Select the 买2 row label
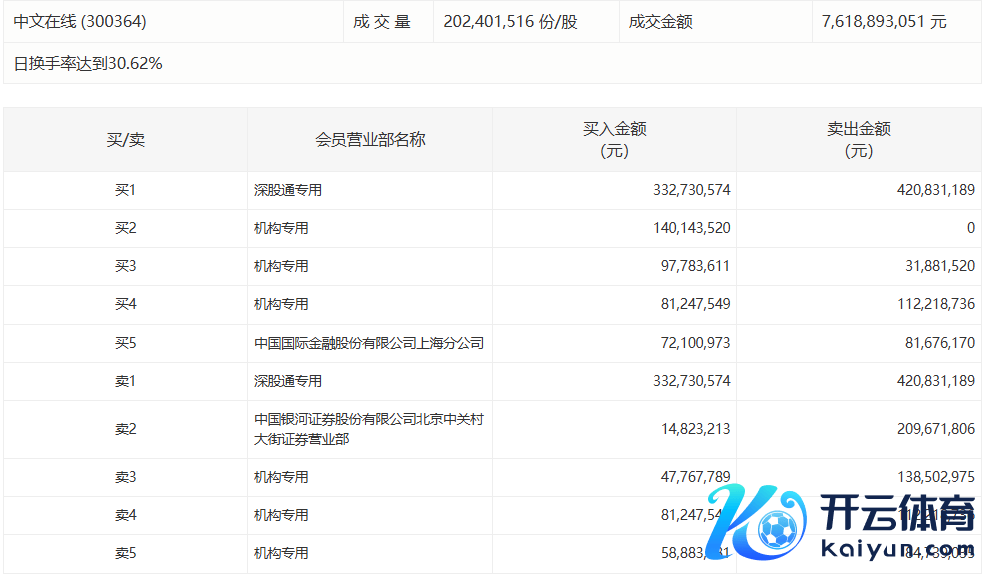This screenshot has width=990, height=582. pyautogui.click(x=125, y=228)
